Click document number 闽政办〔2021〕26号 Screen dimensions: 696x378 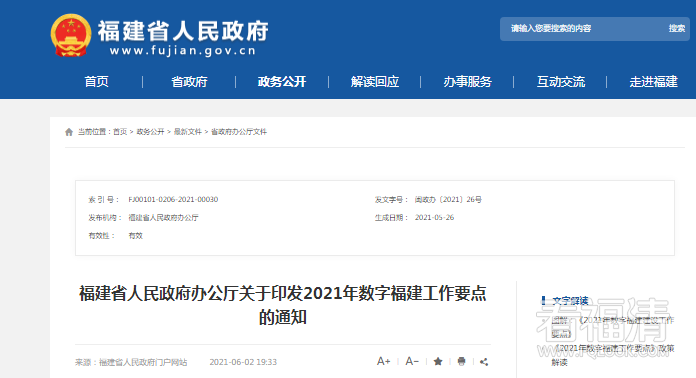click(448, 200)
